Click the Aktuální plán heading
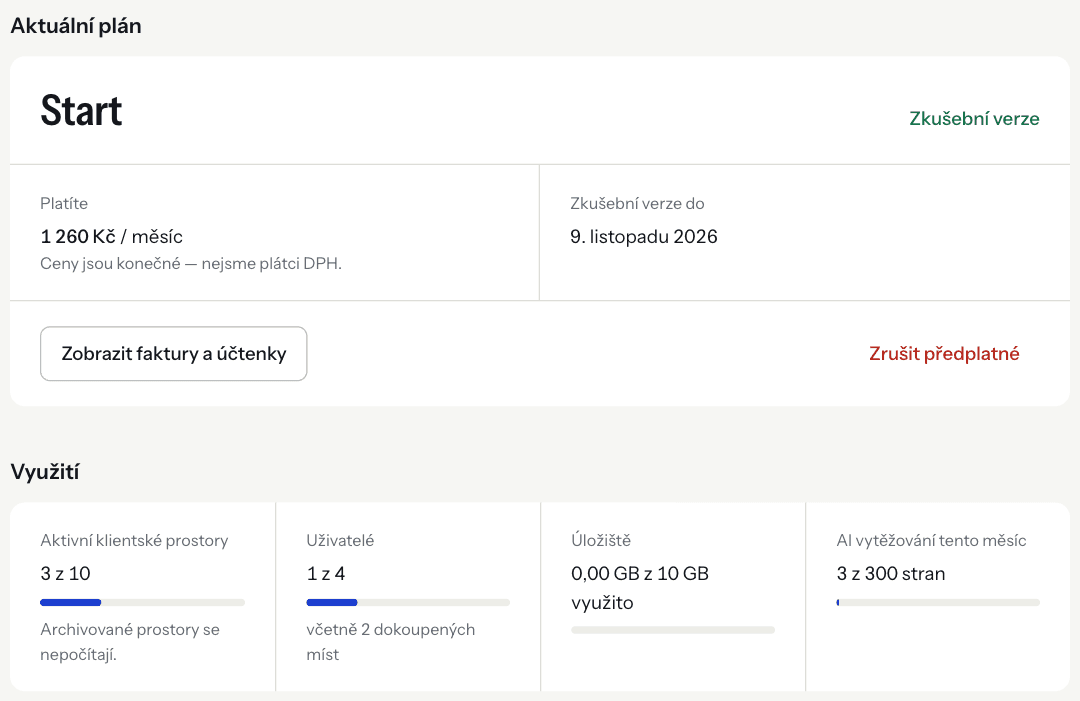 (76, 25)
